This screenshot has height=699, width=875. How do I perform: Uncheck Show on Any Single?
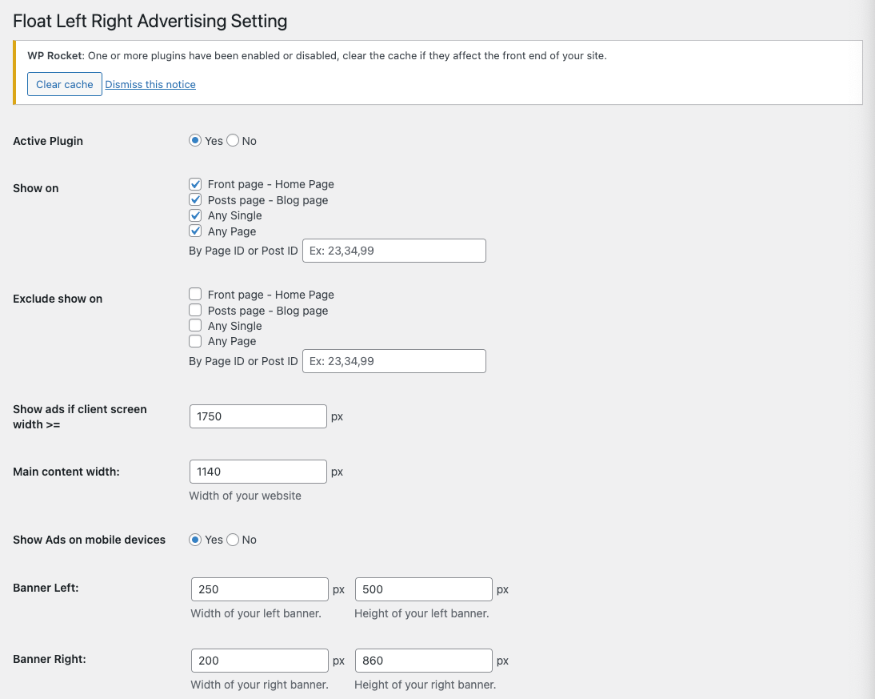[x=195, y=216]
